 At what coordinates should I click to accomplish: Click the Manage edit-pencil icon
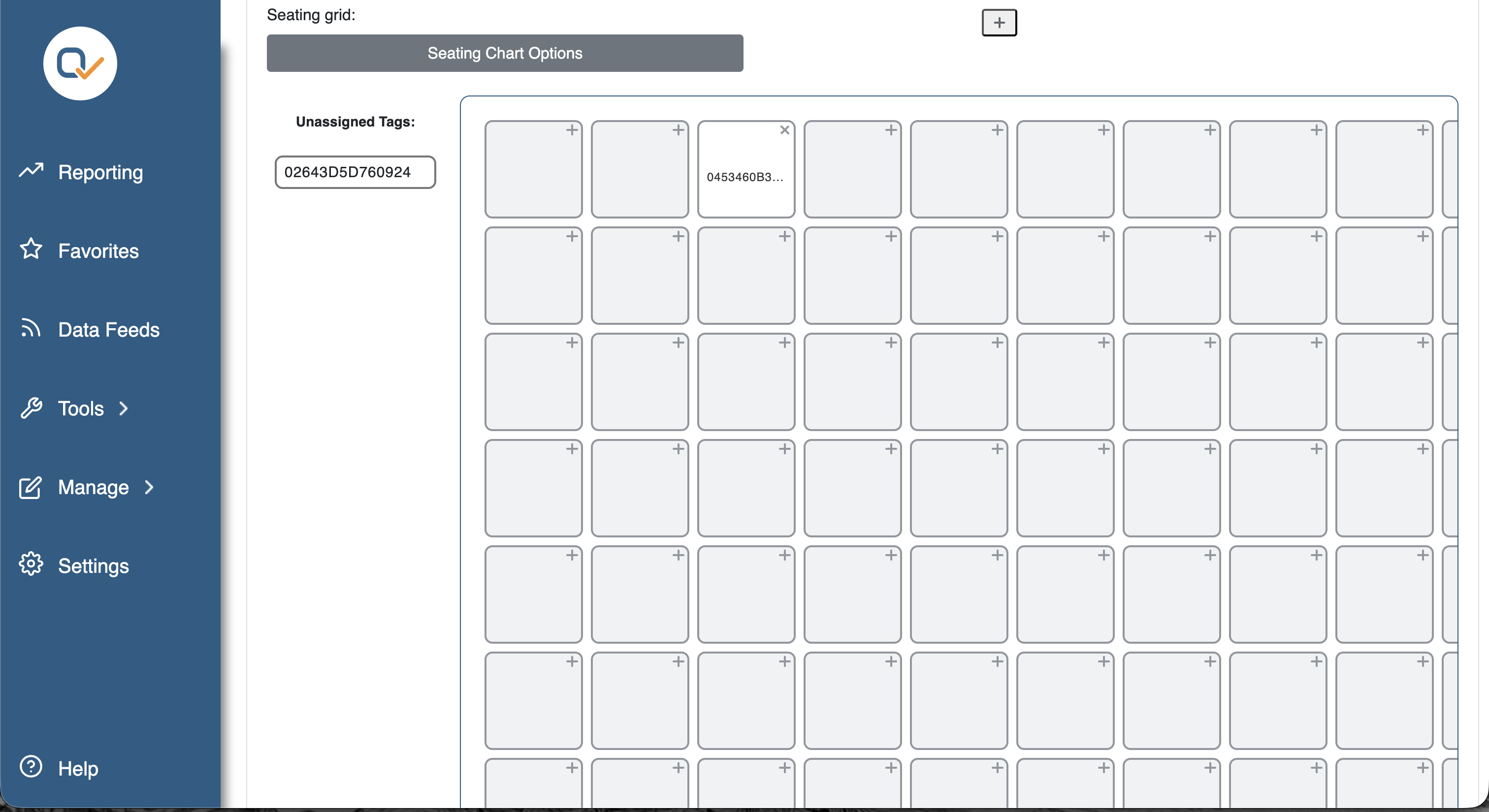[31, 487]
